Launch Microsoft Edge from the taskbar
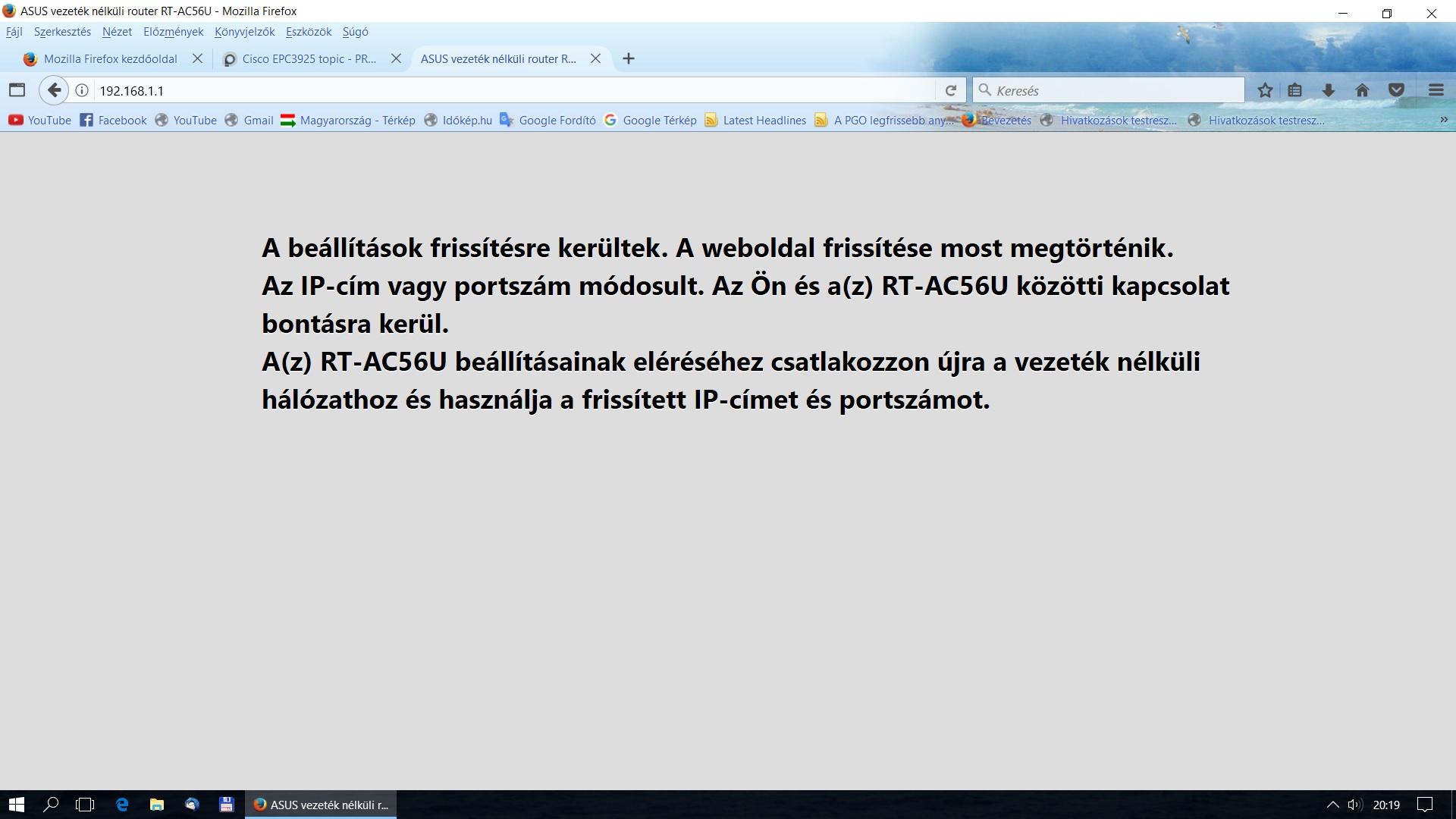The height and width of the screenshot is (819, 1456). 121,805
